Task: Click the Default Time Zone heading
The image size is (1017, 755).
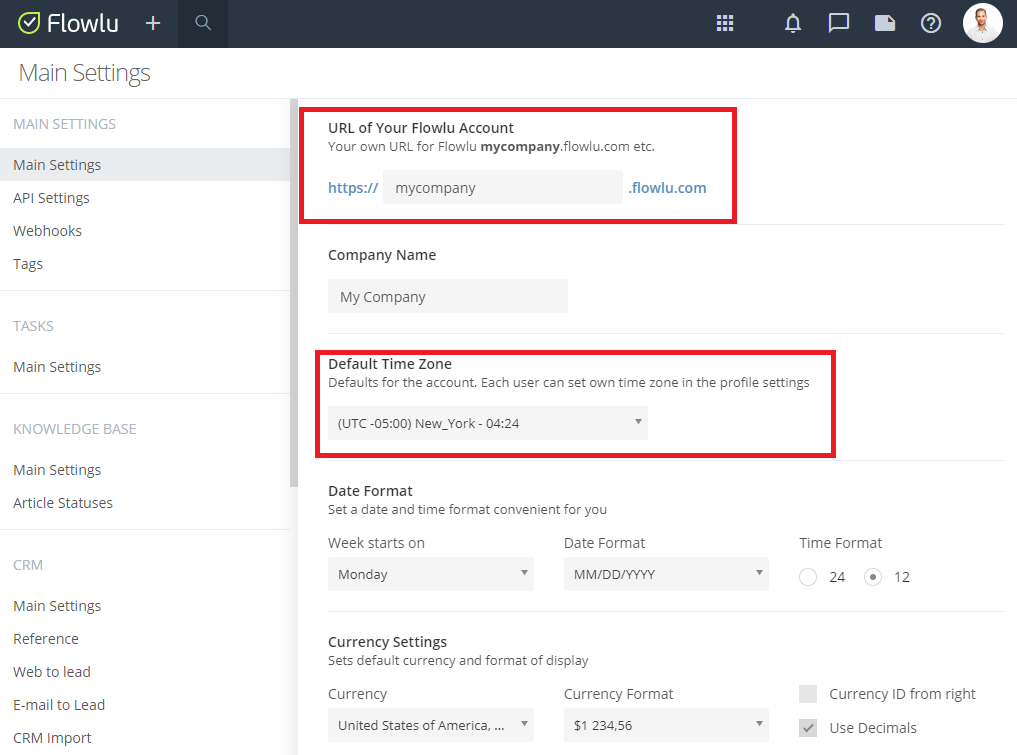Action: (x=390, y=364)
